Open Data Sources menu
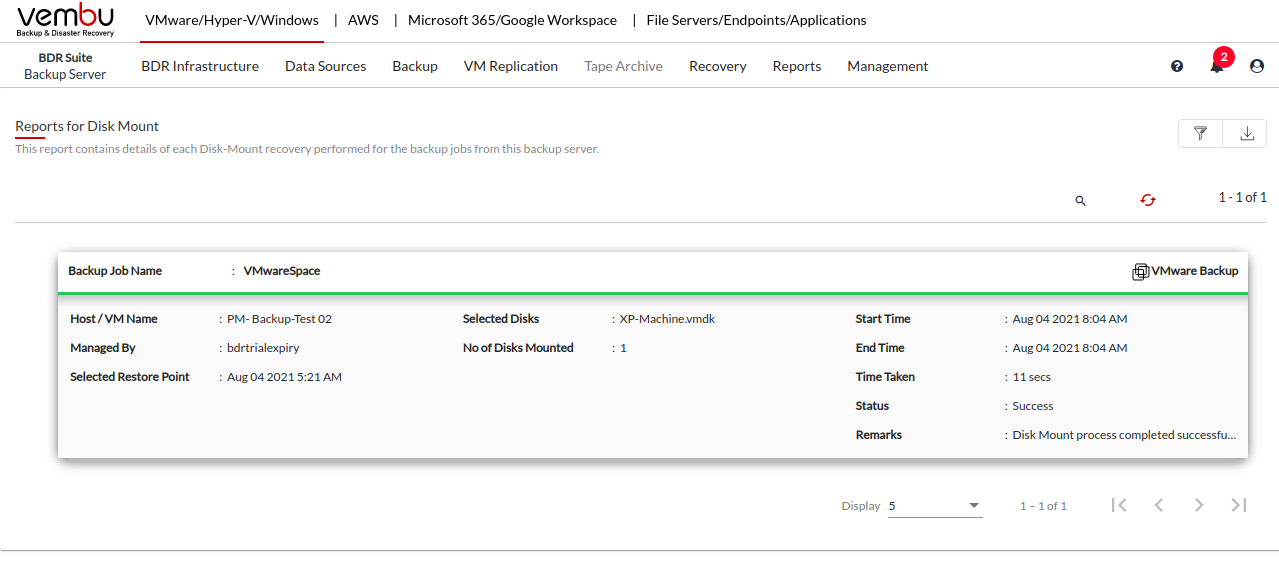This screenshot has height=581, width=1279. click(325, 66)
